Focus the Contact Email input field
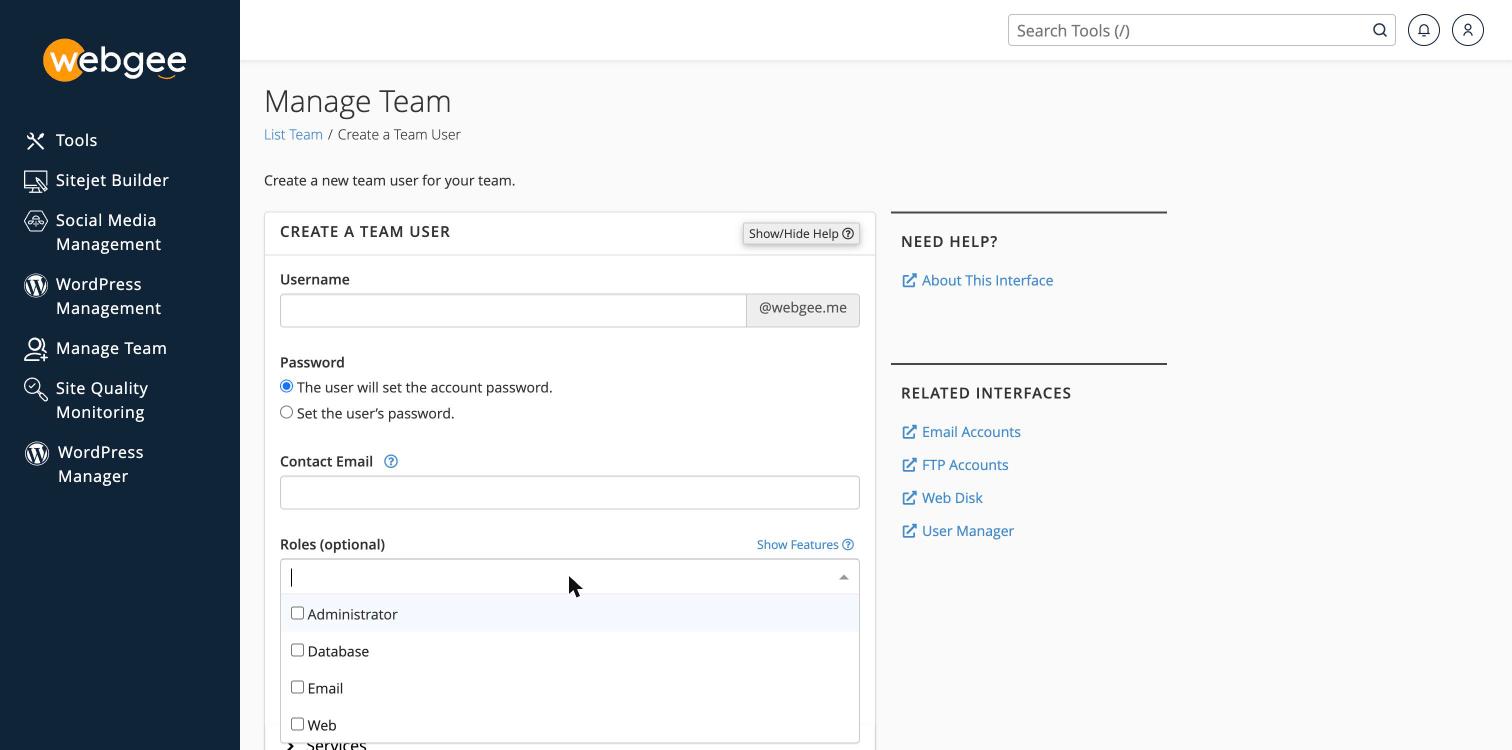Screen dimensions: 1512x750 coord(570,492)
